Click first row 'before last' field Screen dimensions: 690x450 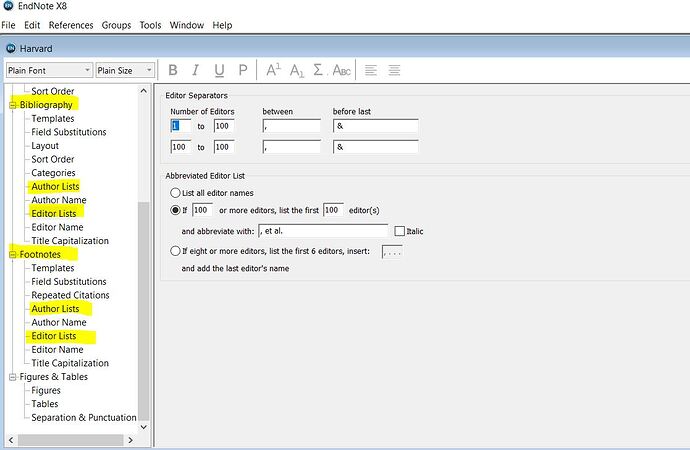375,126
